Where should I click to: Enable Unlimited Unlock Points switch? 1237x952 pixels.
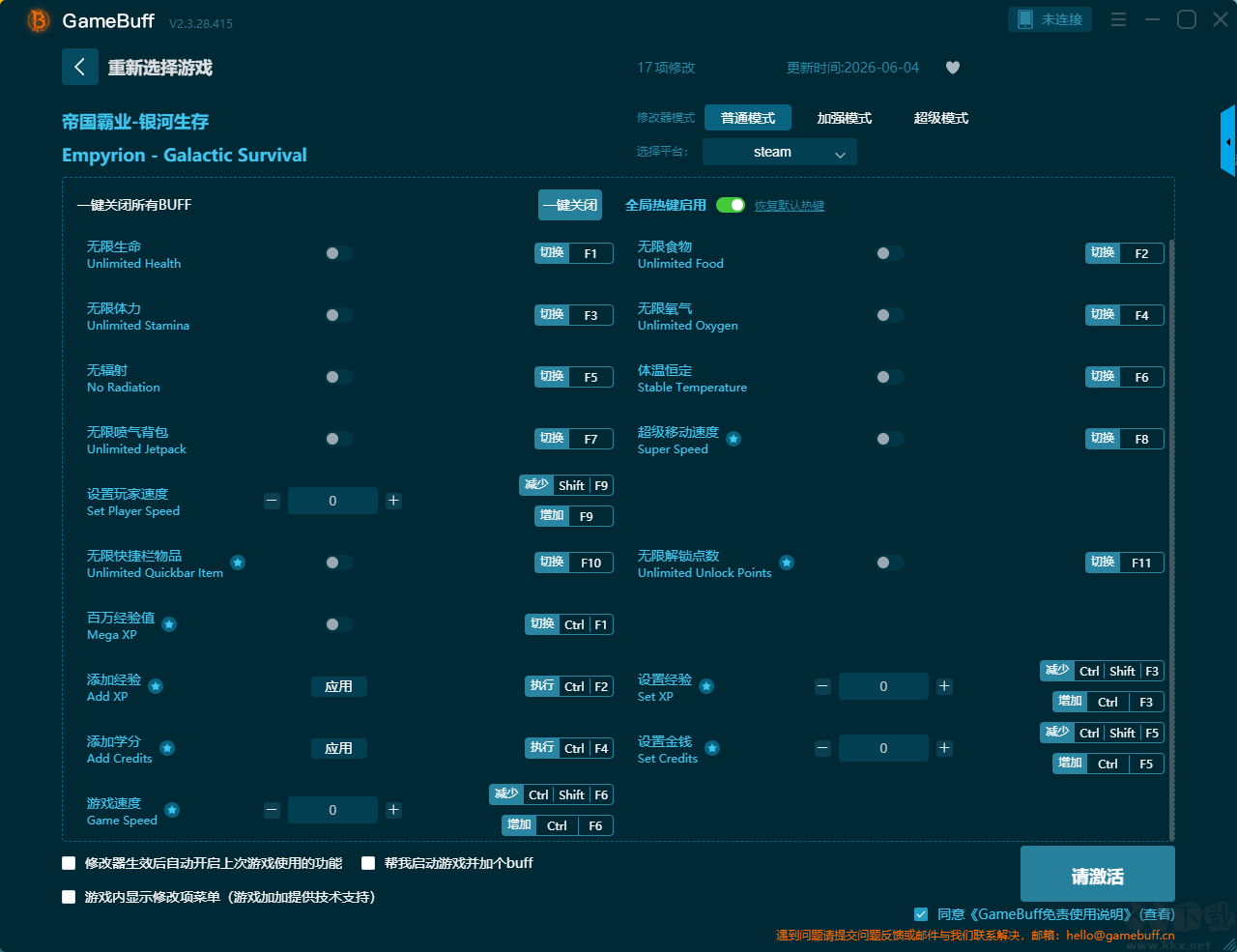click(x=890, y=563)
